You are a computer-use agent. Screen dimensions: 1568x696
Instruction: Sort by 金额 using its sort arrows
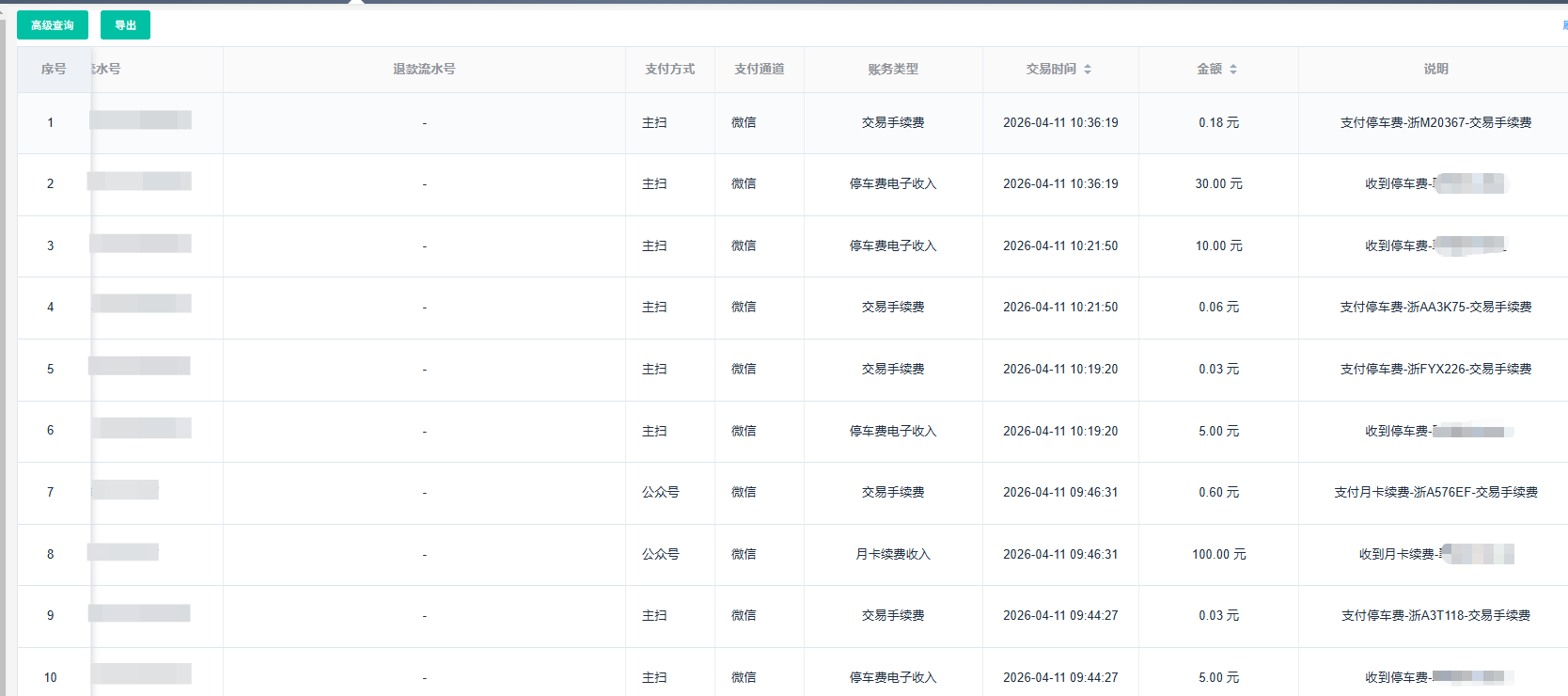[1233, 69]
